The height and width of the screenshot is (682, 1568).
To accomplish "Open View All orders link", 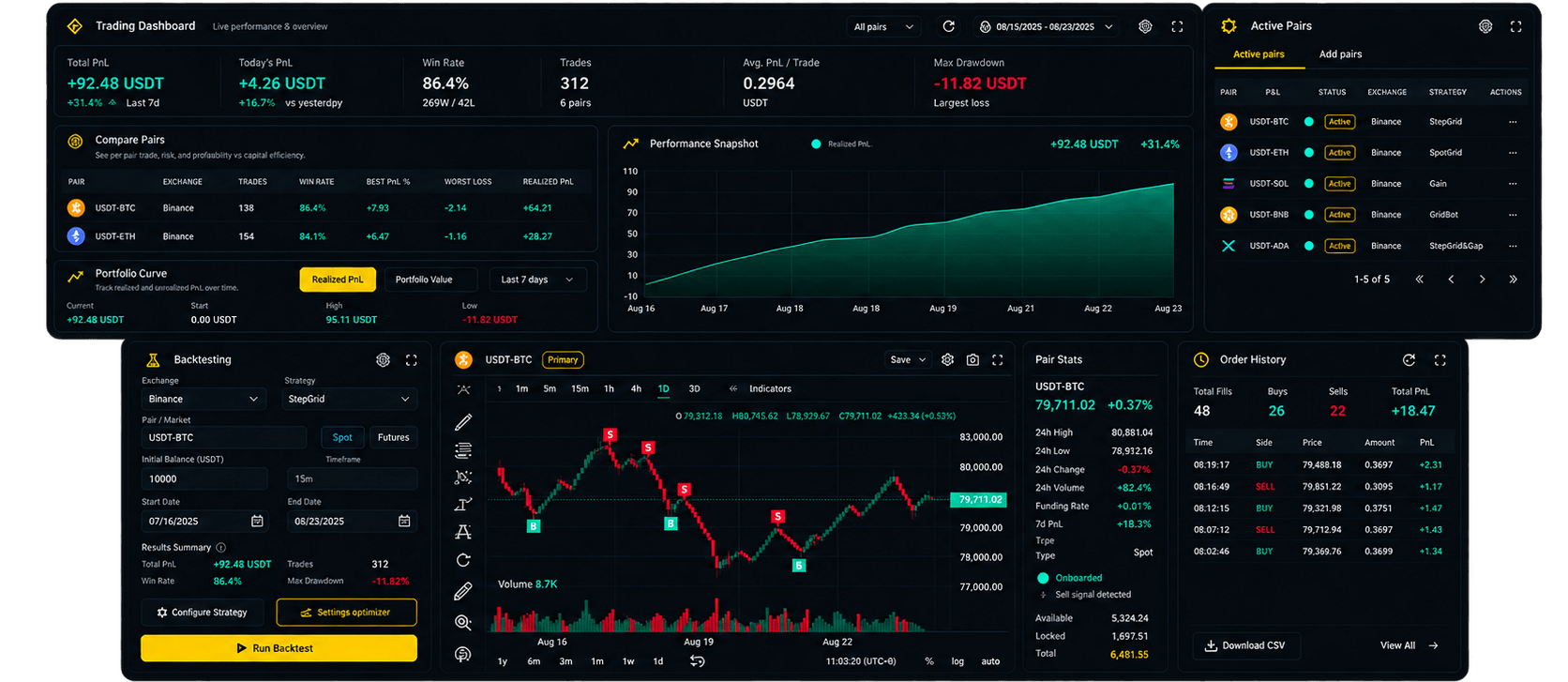I will (1409, 645).
